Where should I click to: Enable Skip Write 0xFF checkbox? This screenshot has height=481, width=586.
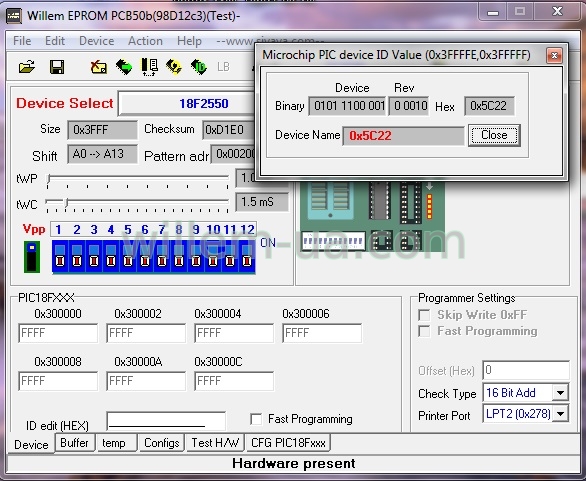[x=424, y=315]
